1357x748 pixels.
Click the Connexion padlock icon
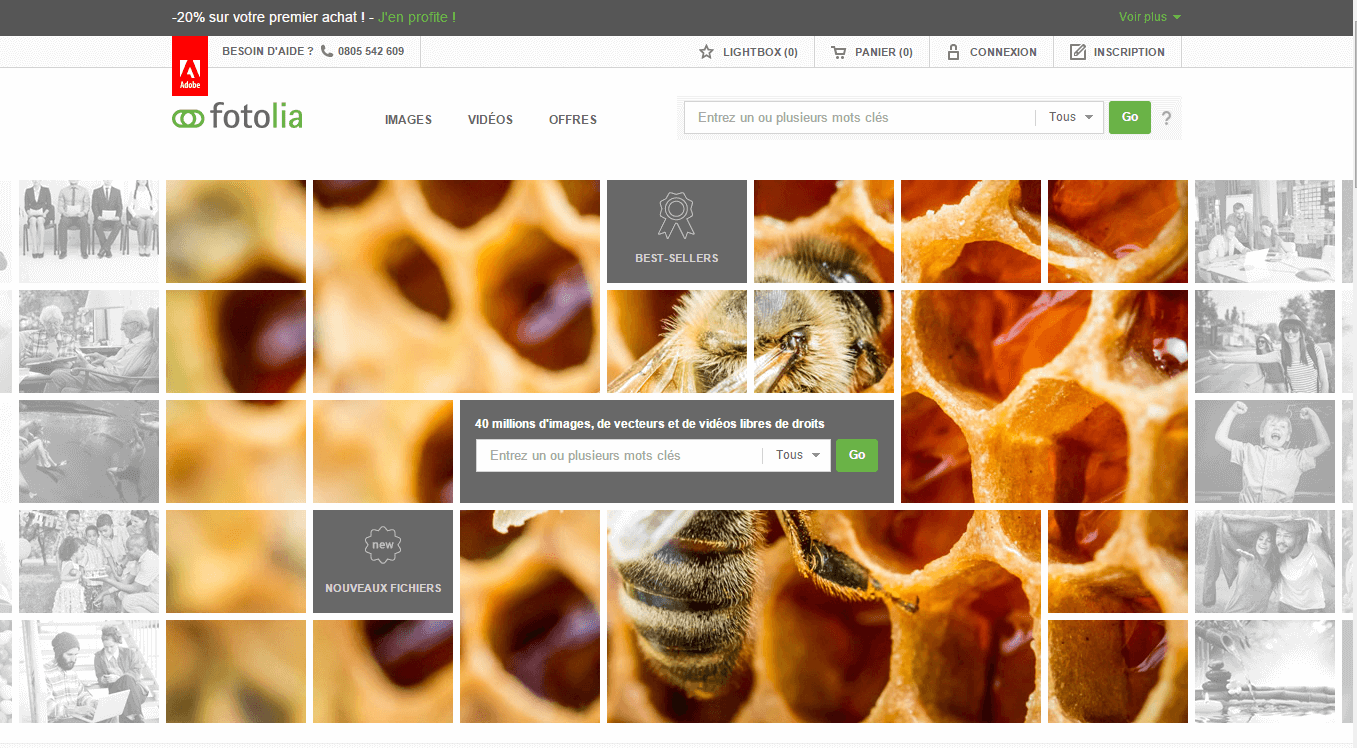pos(953,52)
